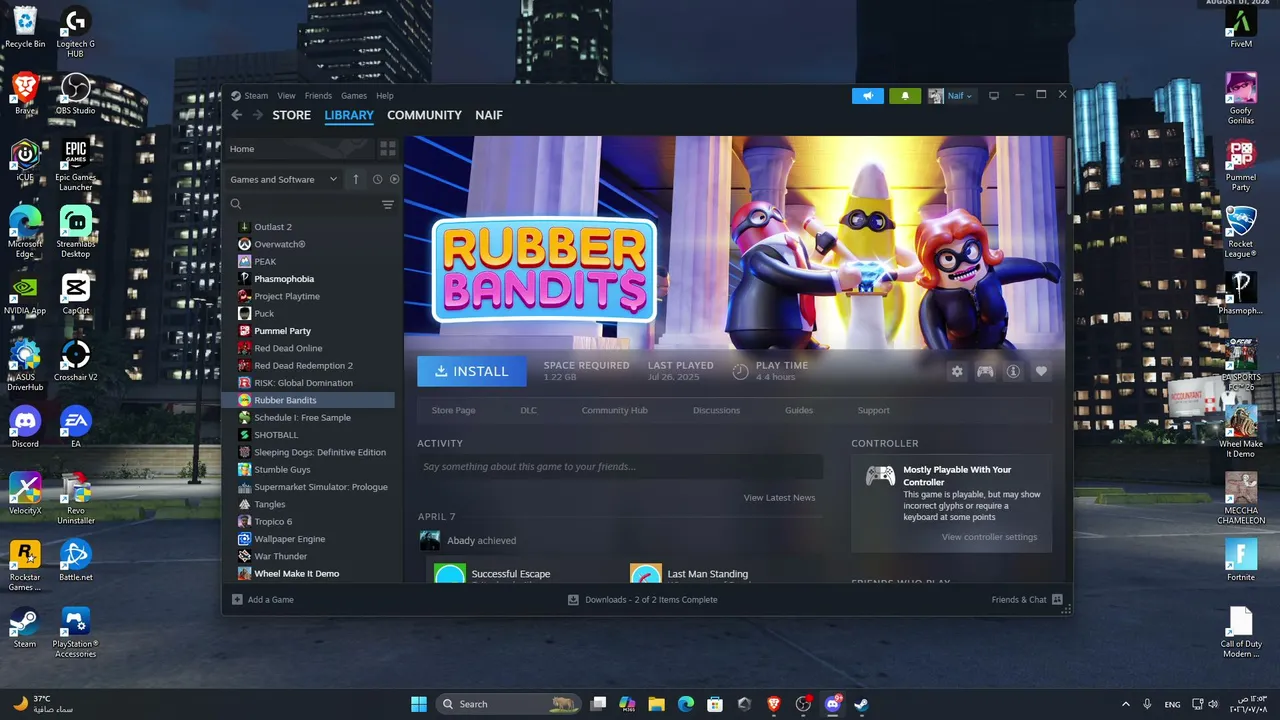Viewport: 1280px width, 720px height.
Task: Click the Add a Game plus icon
Action: click(x=237, y=600)
